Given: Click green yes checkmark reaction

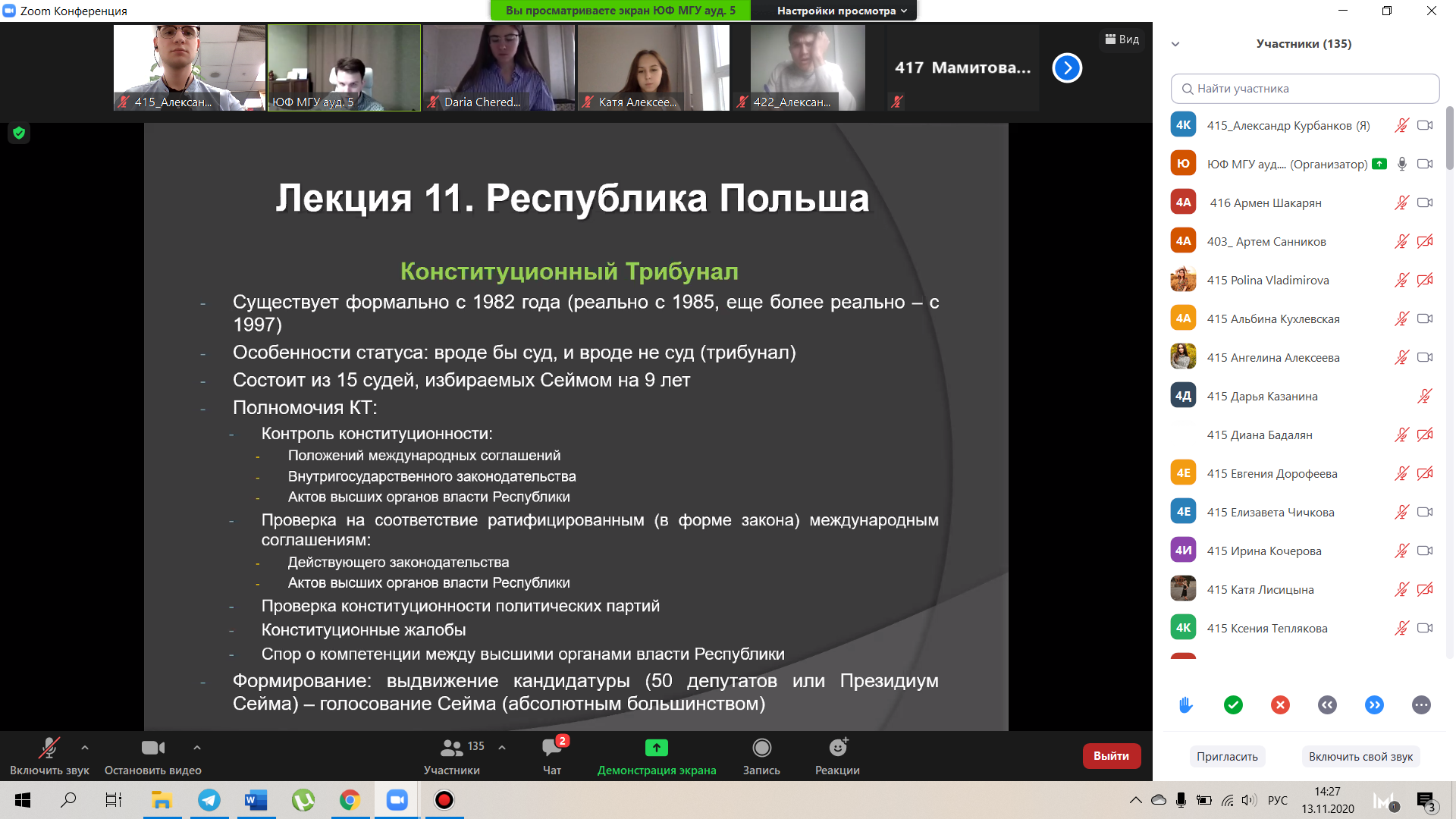Looking at the screenshot, I should click(1233, 705).
